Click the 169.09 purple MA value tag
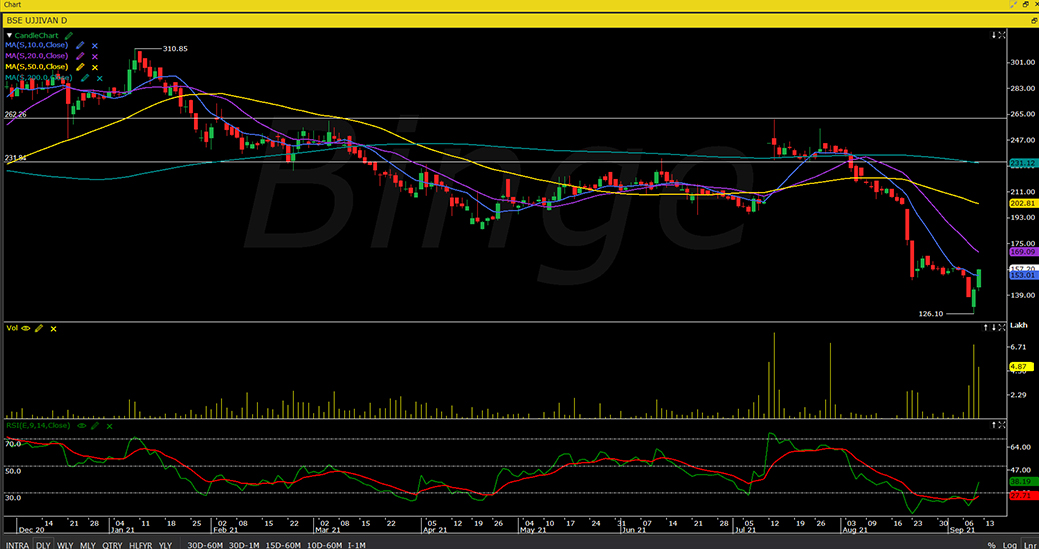The width and height of the screenshot is (1039, 549). (x=1022, y=252)
